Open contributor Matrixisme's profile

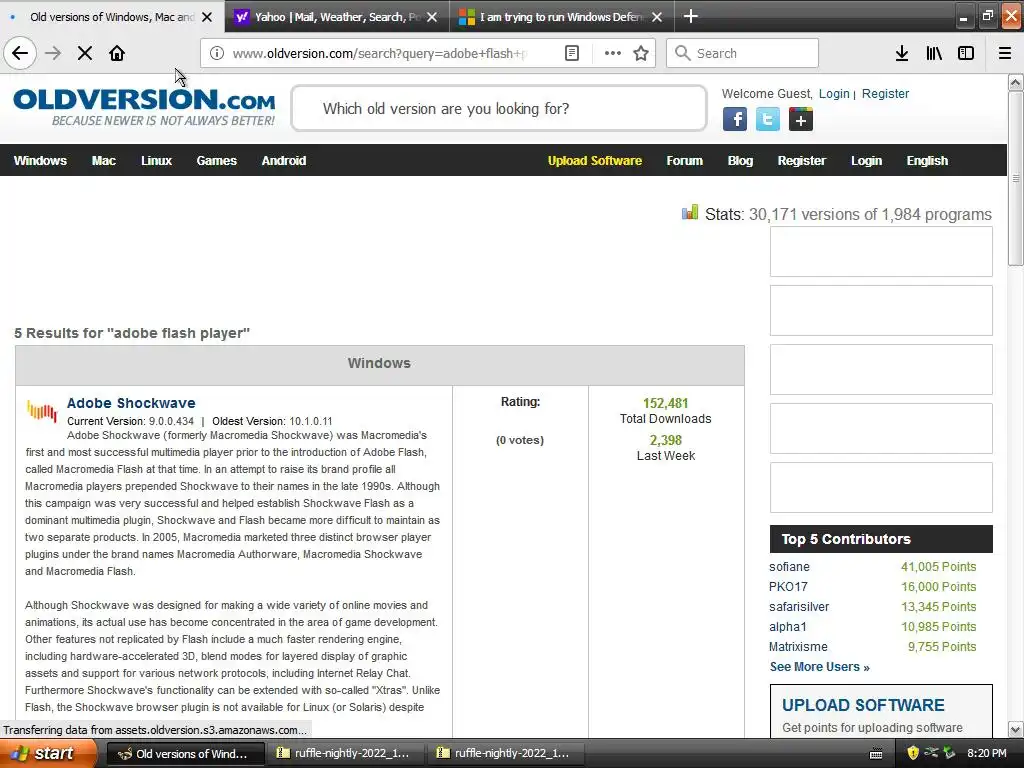798,647
